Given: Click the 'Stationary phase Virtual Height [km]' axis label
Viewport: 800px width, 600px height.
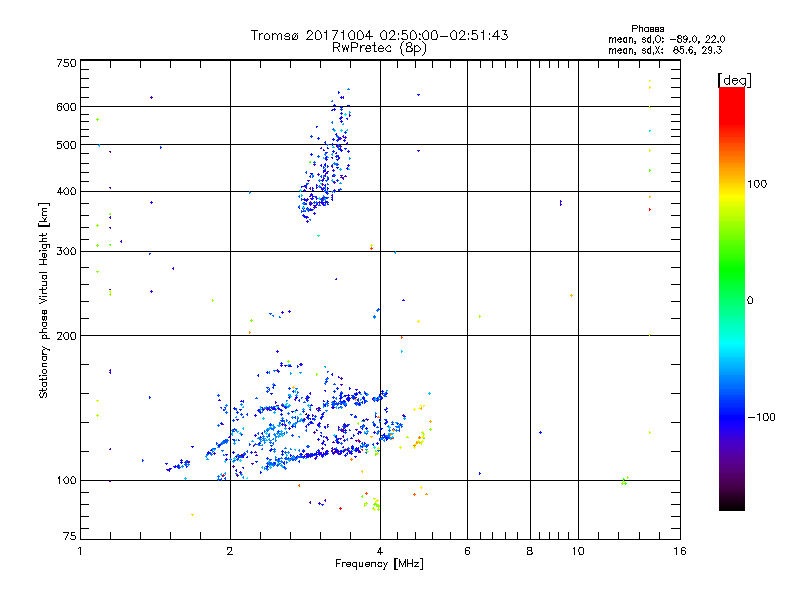Looking at the screenshot, I should coord(44,300).
